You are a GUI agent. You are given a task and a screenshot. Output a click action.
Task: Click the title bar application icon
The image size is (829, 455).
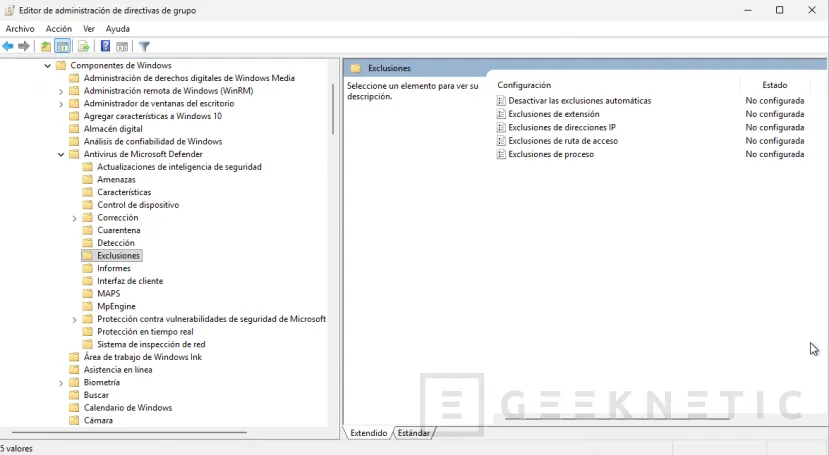(10, 11)
